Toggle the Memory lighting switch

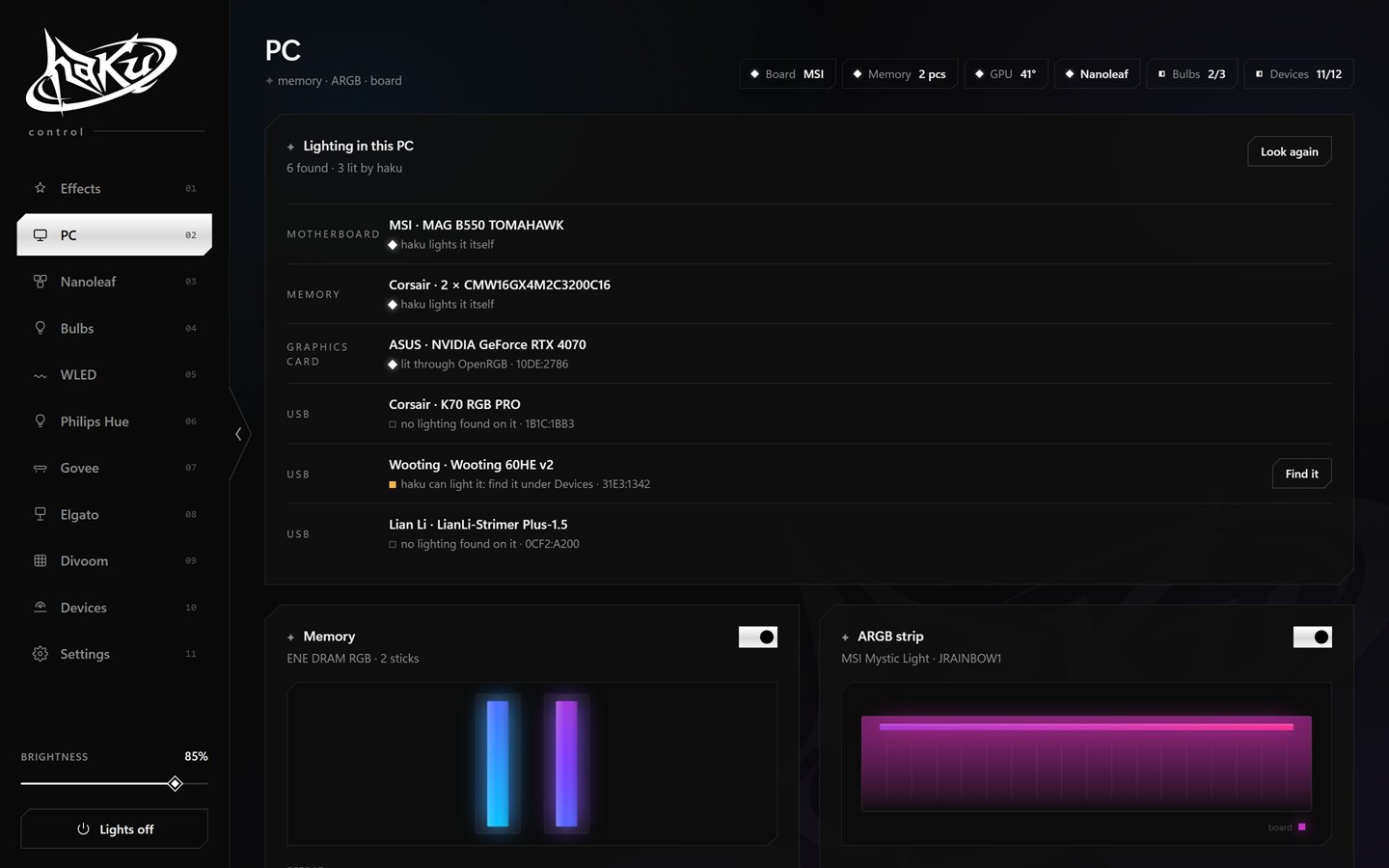tap(758, 637)
